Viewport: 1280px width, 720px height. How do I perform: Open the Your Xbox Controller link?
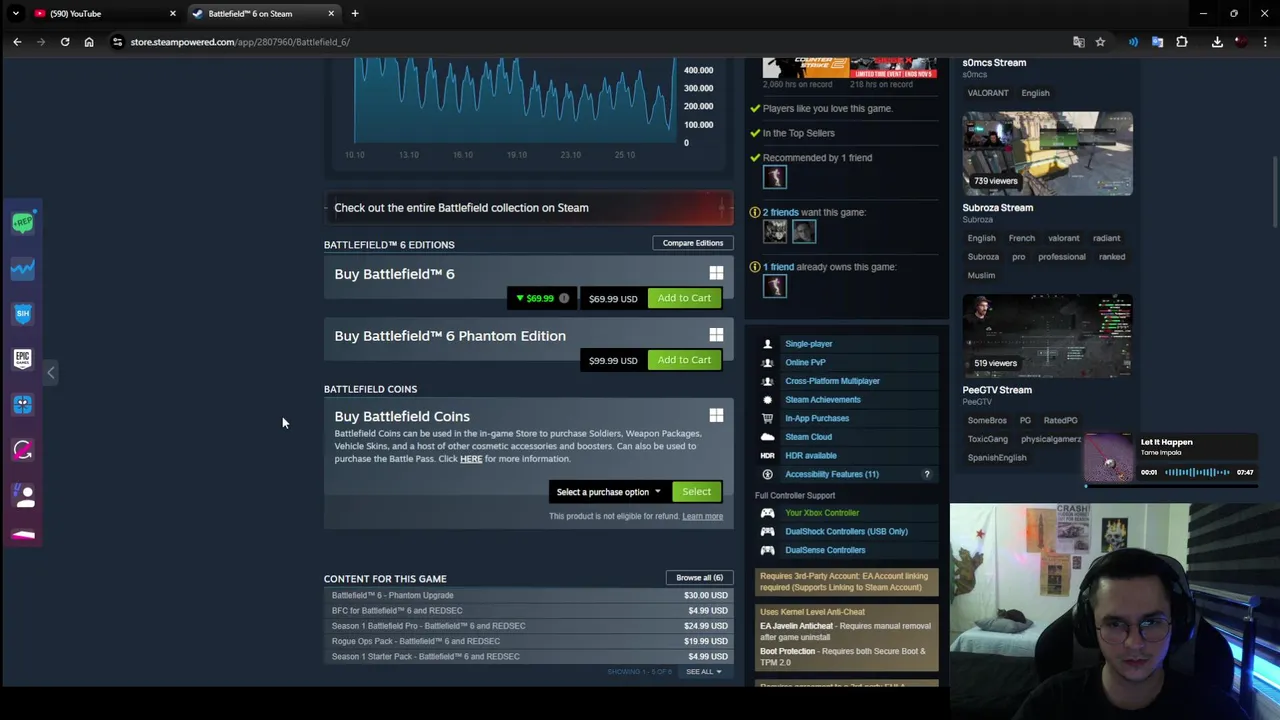tap(822, 513)
